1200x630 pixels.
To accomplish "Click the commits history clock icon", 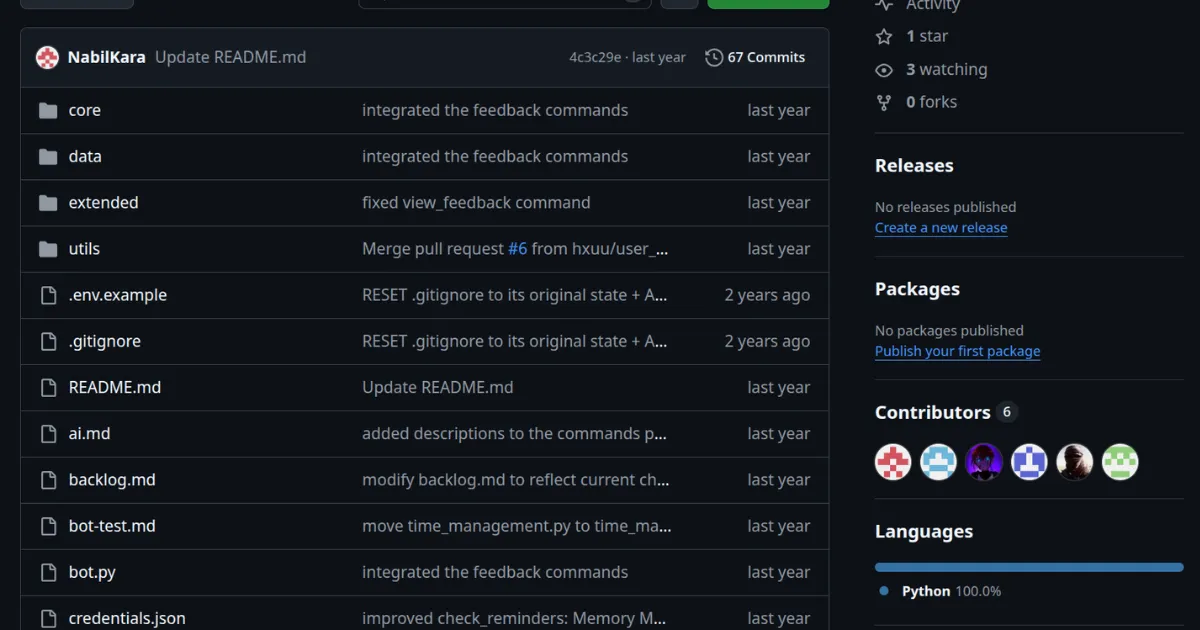I will (714, 57).
